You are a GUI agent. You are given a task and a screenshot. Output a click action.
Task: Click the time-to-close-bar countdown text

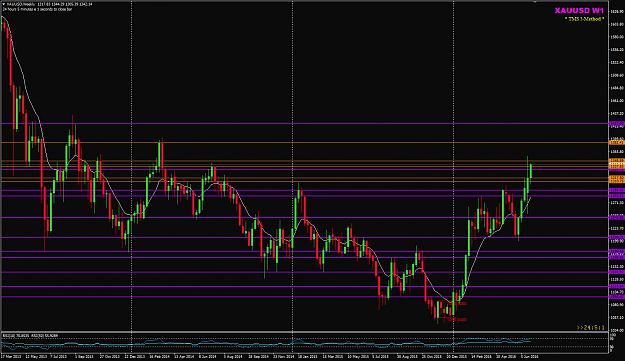pyautogui.click(x=37, y=9)
